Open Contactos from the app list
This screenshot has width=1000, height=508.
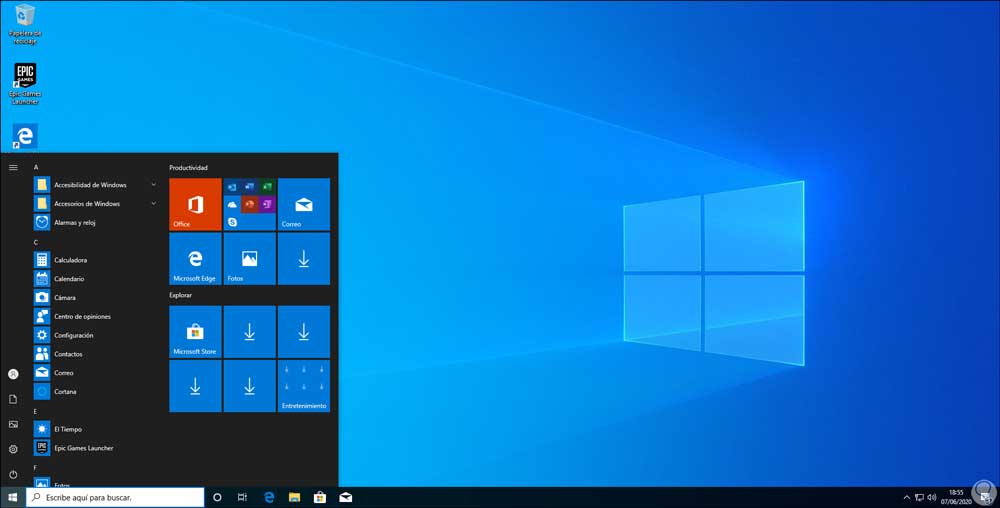[x=96, y=354]
